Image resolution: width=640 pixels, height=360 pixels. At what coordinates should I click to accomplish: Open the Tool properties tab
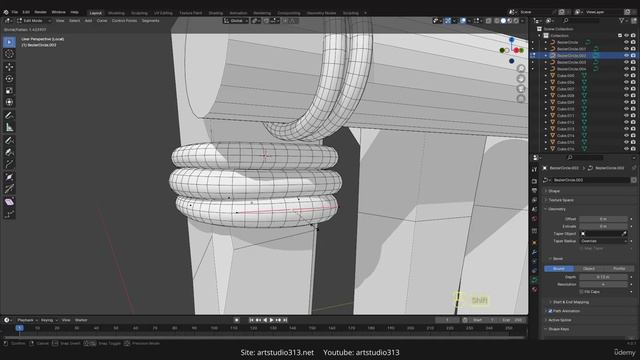tap(534, 169)
